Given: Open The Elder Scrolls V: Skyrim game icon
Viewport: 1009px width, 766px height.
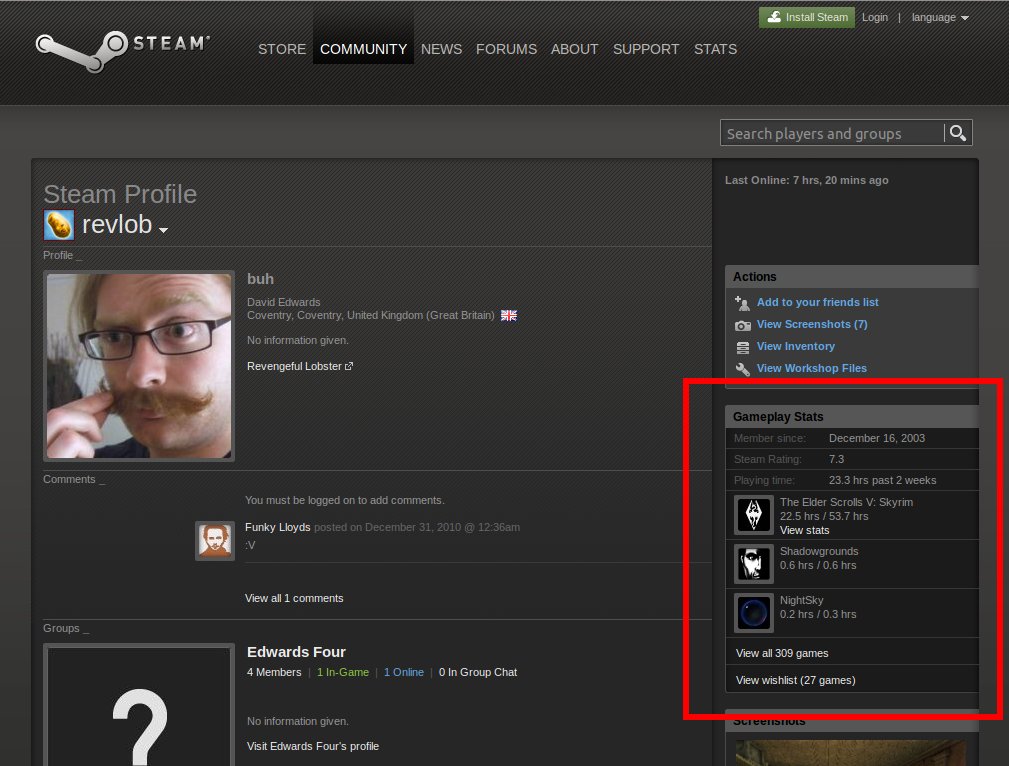Looking at the screenshot, I should click(753, 515).
